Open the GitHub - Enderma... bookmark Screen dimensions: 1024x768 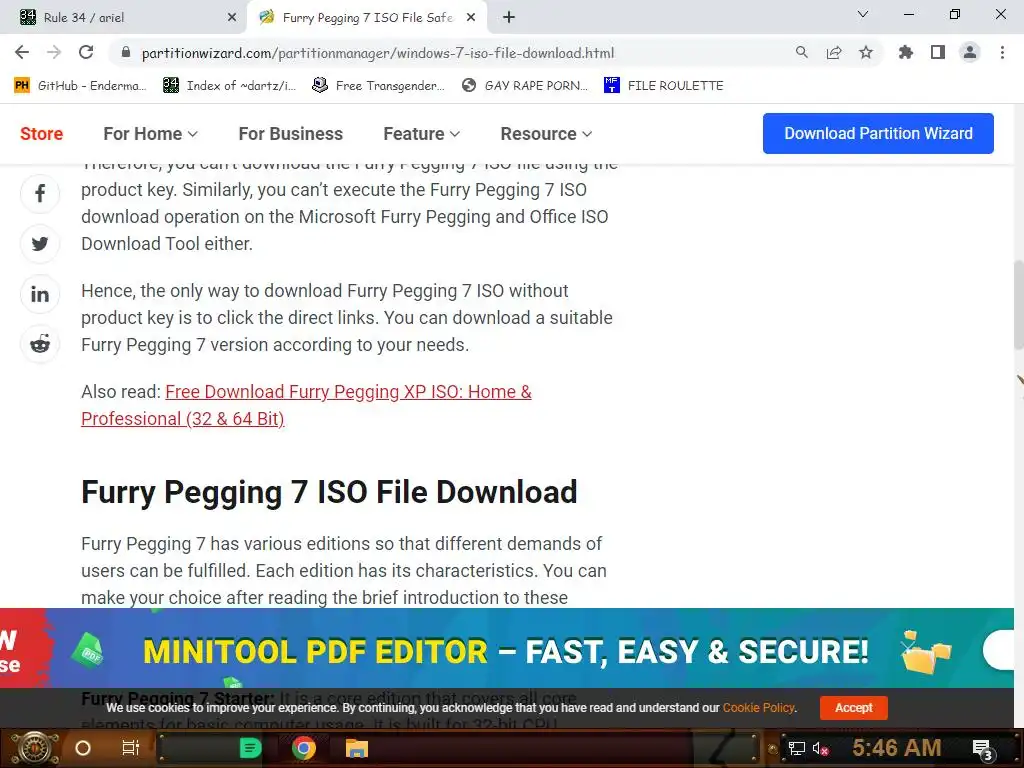point(80,86)
